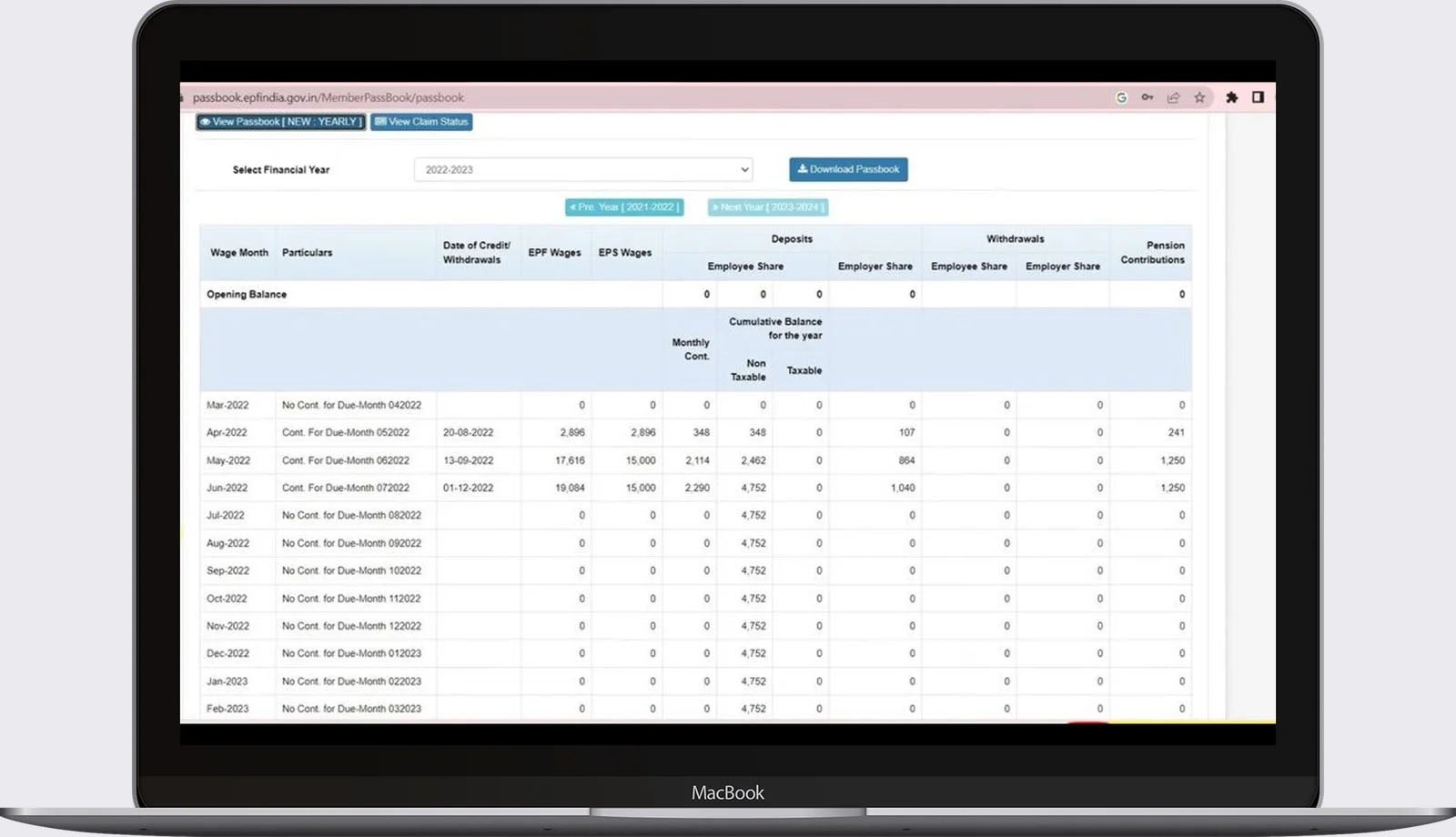Image resolution: width=1456 pixels, height=837 pixels.
Task: Click the Google icon in address bar
Action: (1121, 97)
